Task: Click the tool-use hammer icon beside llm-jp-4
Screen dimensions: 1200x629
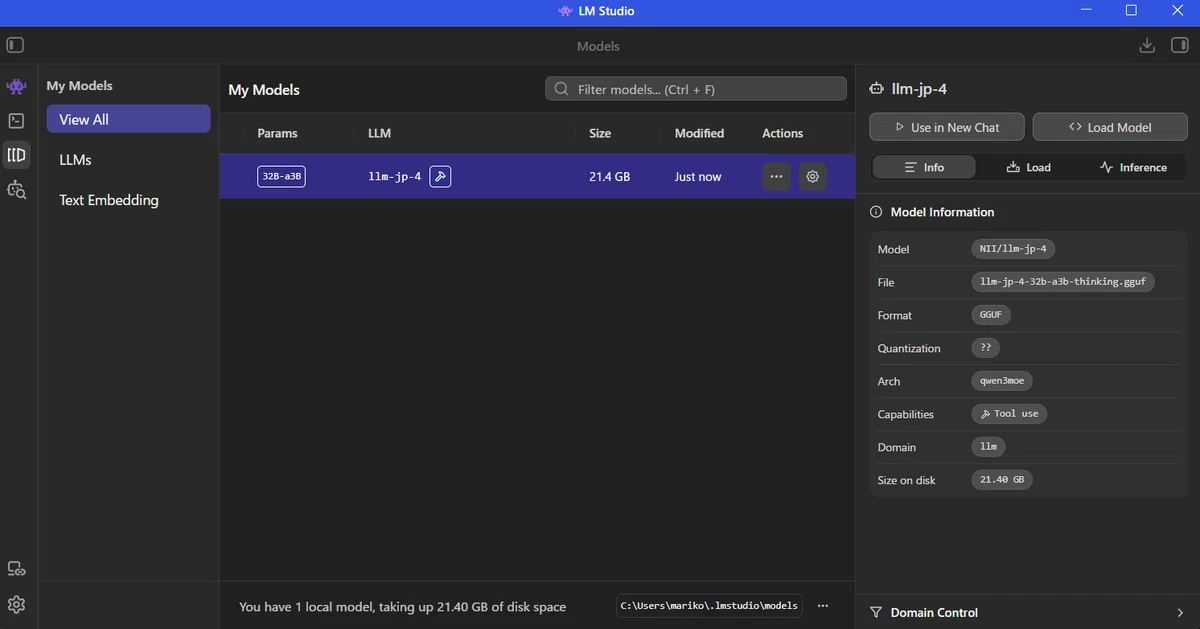Action: [440, 177]
